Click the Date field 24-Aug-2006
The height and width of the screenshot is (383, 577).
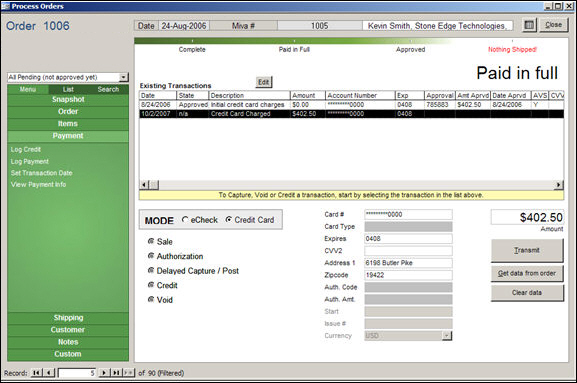184,26
